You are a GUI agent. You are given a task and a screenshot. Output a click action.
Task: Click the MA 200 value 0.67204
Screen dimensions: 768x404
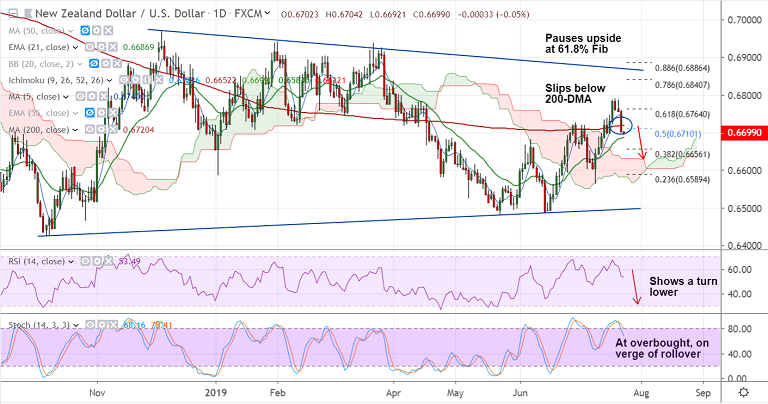(138, 130)
